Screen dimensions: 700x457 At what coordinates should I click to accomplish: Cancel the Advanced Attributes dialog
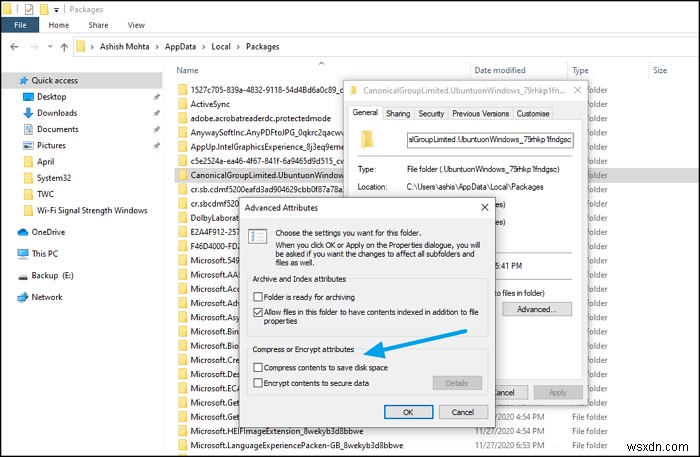(x=463, y=412)
